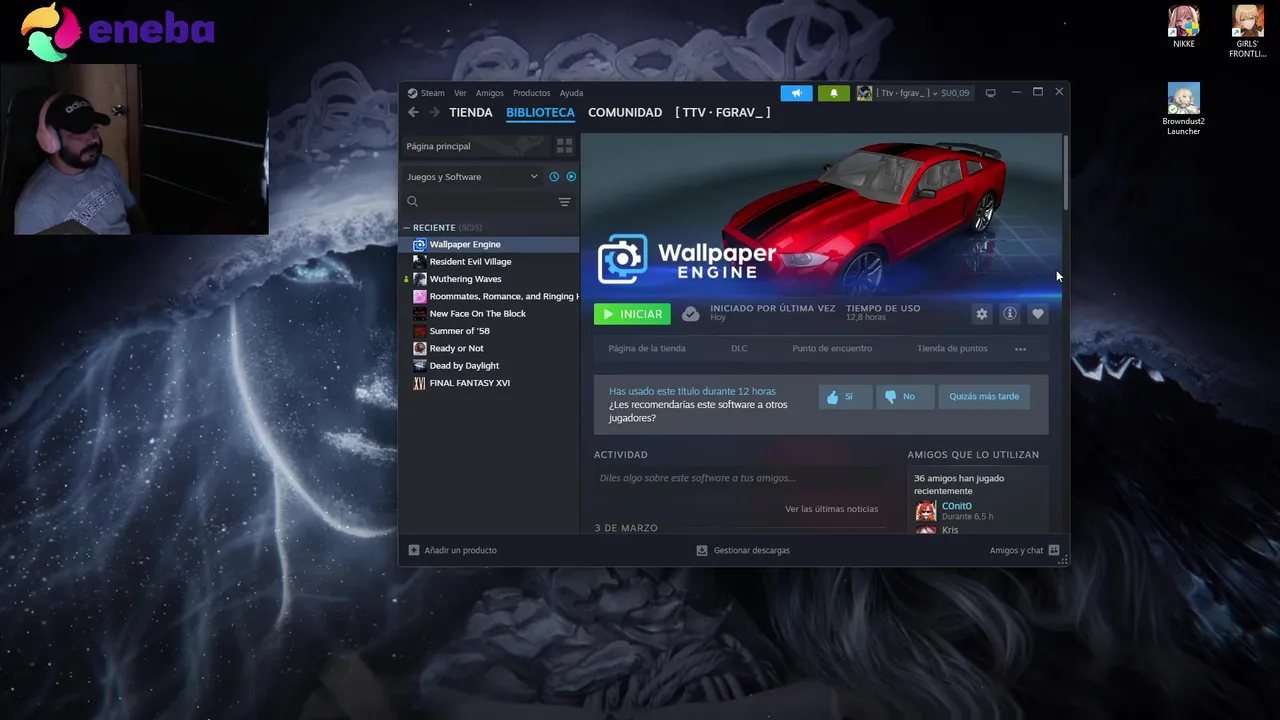Click Dead by Daylight game icon
This screenshot has height=720, width=1280.
coord(420,366)
